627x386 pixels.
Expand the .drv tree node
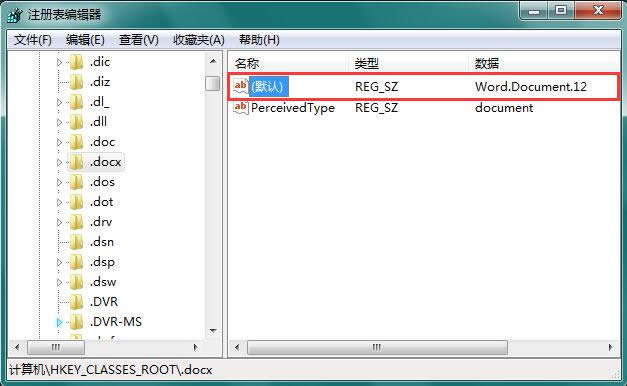[59, 222]
